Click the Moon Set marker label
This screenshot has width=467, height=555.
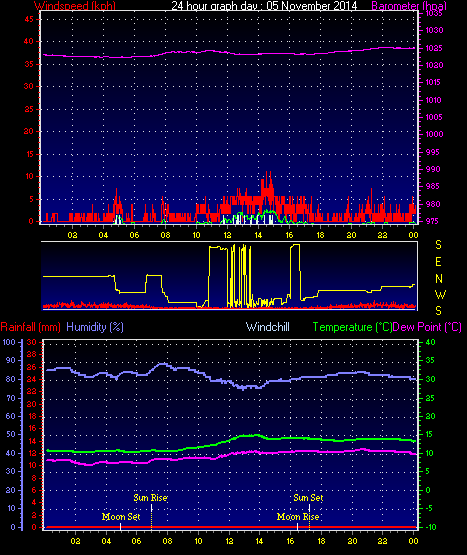click(121, 517)
